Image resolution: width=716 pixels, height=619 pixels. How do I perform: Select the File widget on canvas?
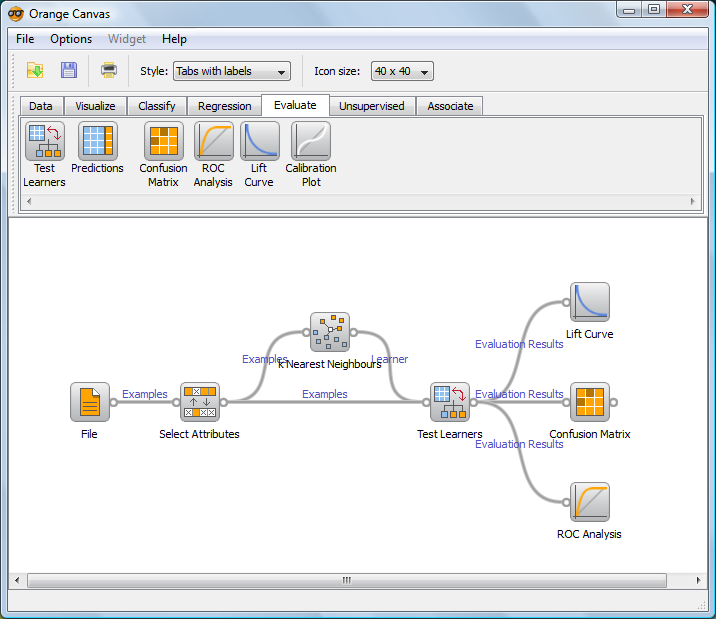click(x=90, y=402)
